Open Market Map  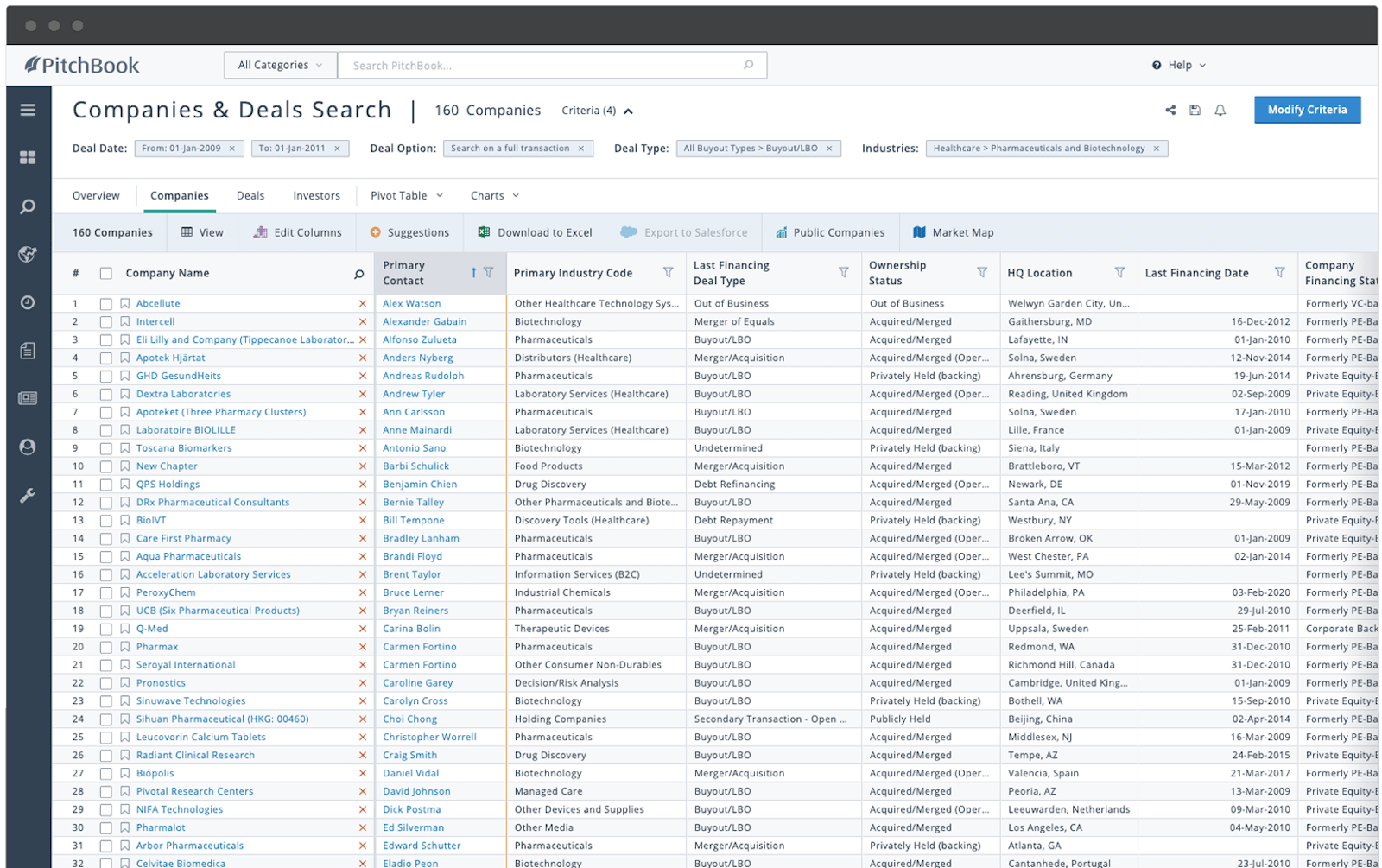pyautogui.click(x=954, y=232)
